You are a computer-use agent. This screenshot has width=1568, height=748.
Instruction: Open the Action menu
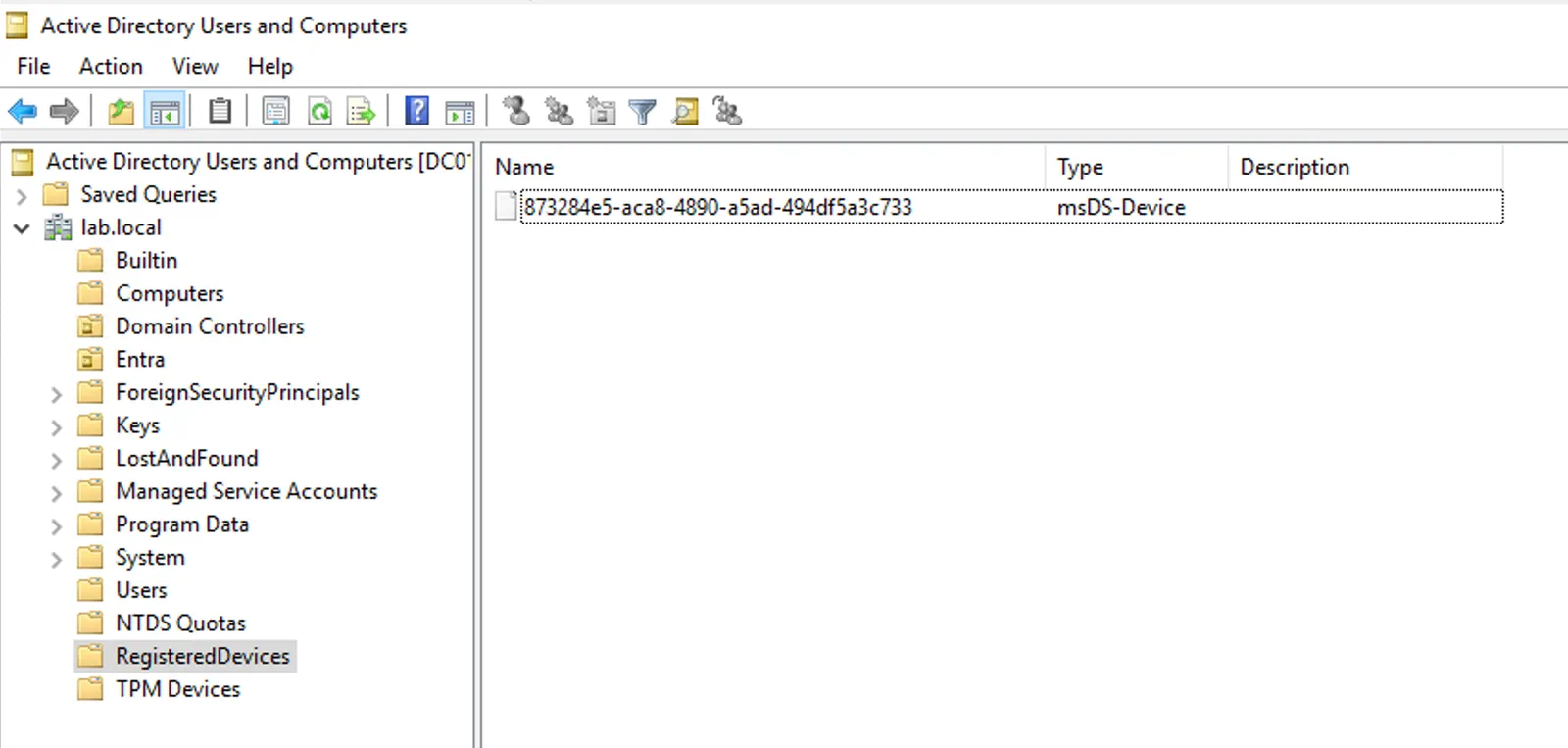(x=111, y=66)
